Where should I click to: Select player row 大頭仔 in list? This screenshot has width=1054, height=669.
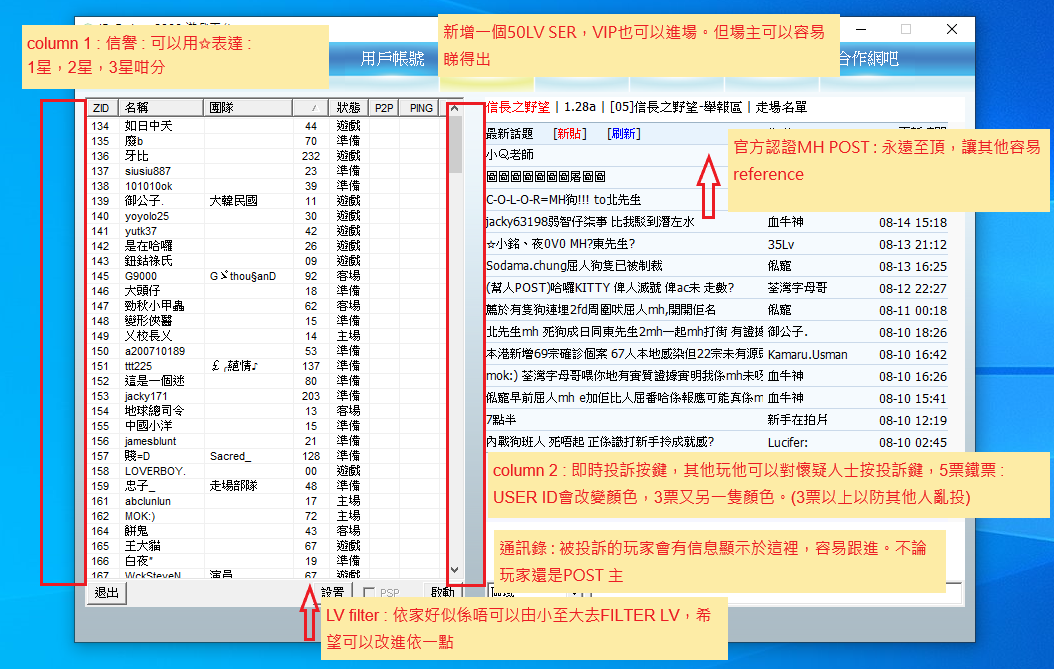142,291
